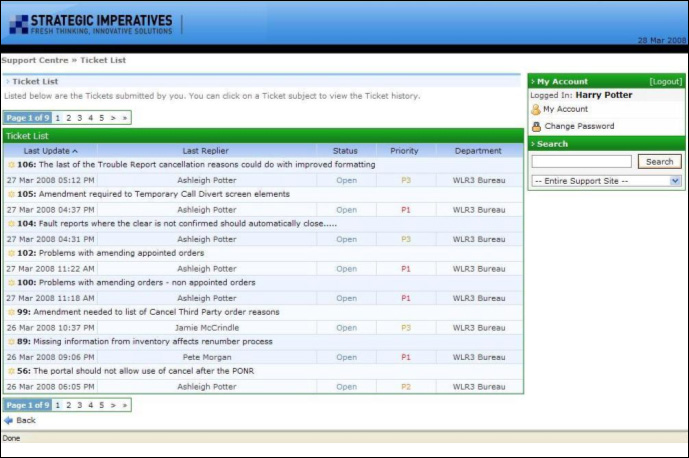This screenshot has width=689, height=458.
Task: Click the Change Password lock icon
Action: pos(536,127)
